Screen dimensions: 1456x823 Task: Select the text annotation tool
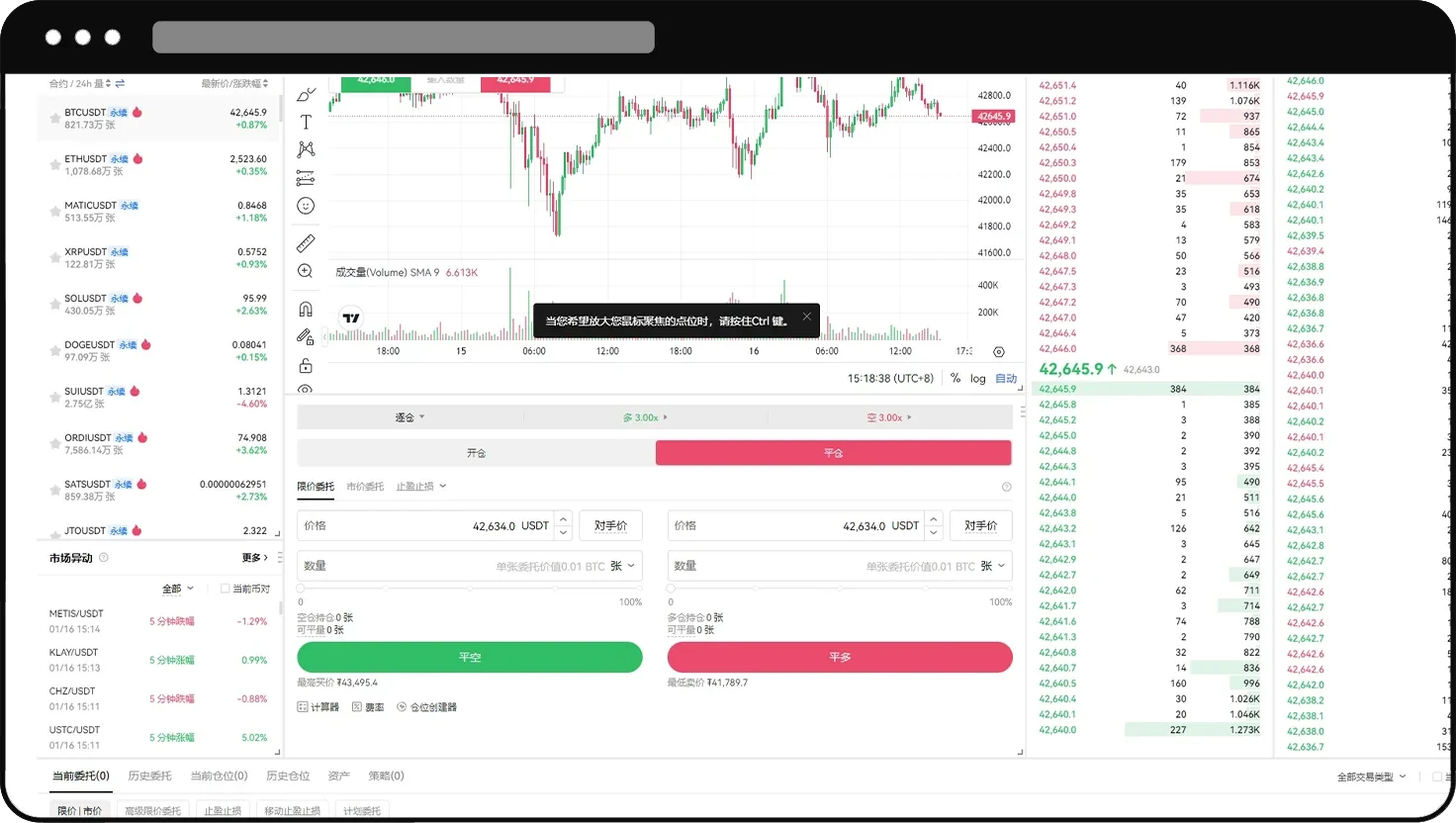[305, 122]
